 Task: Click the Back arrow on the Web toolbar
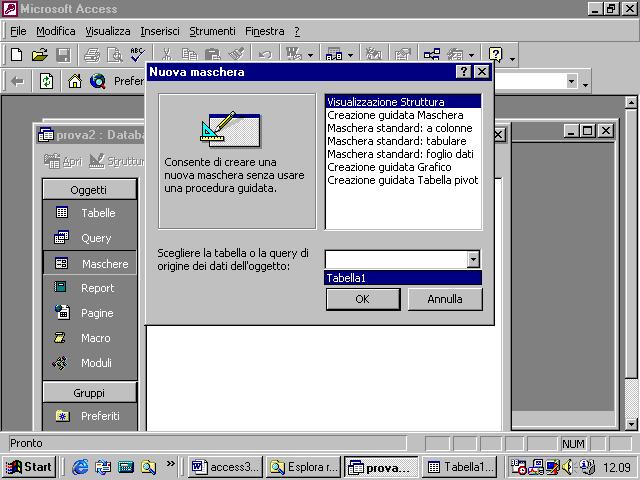pyautogui.click(x=17, y=82)
